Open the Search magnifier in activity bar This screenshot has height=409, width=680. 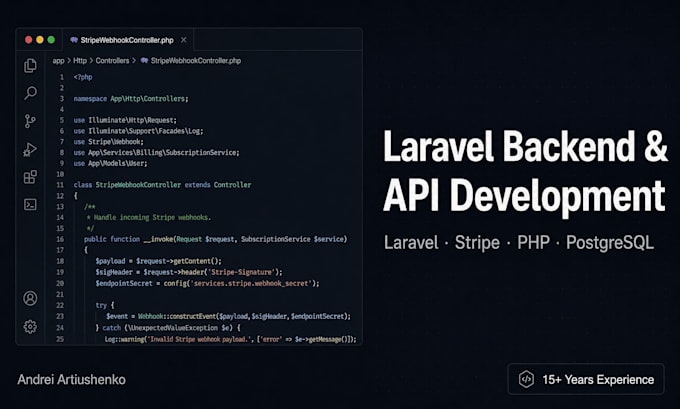coord(30,93)
